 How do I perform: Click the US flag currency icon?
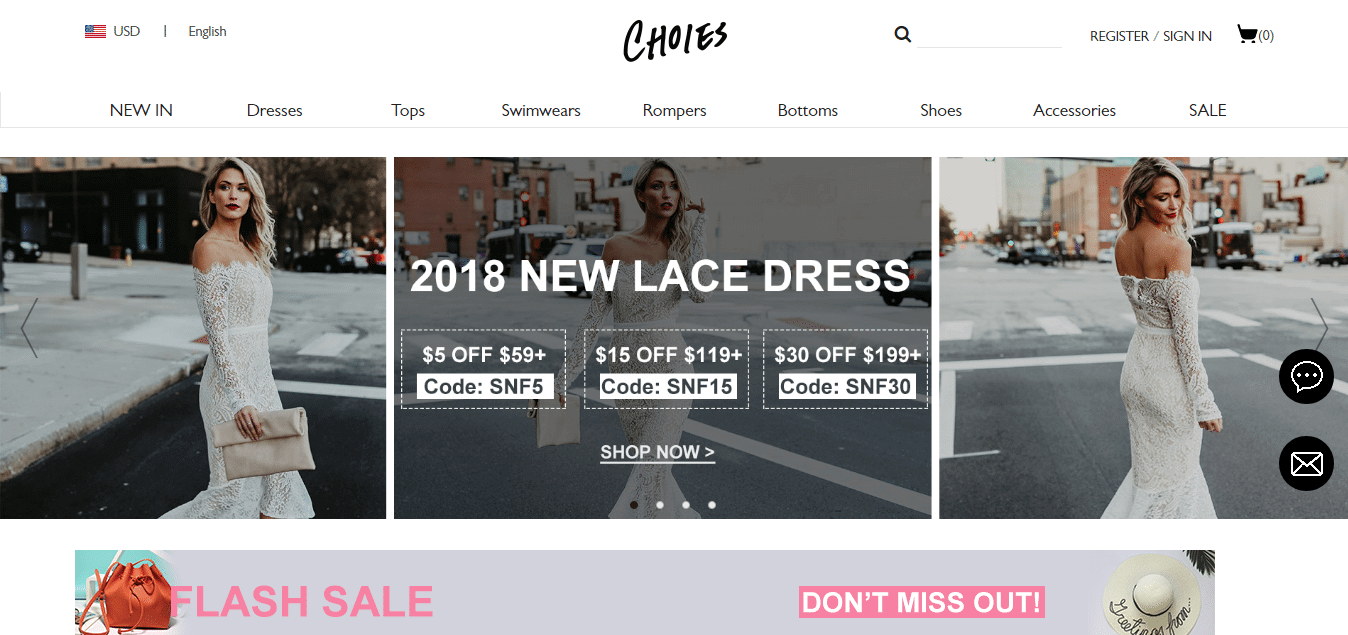coord(95,32)
